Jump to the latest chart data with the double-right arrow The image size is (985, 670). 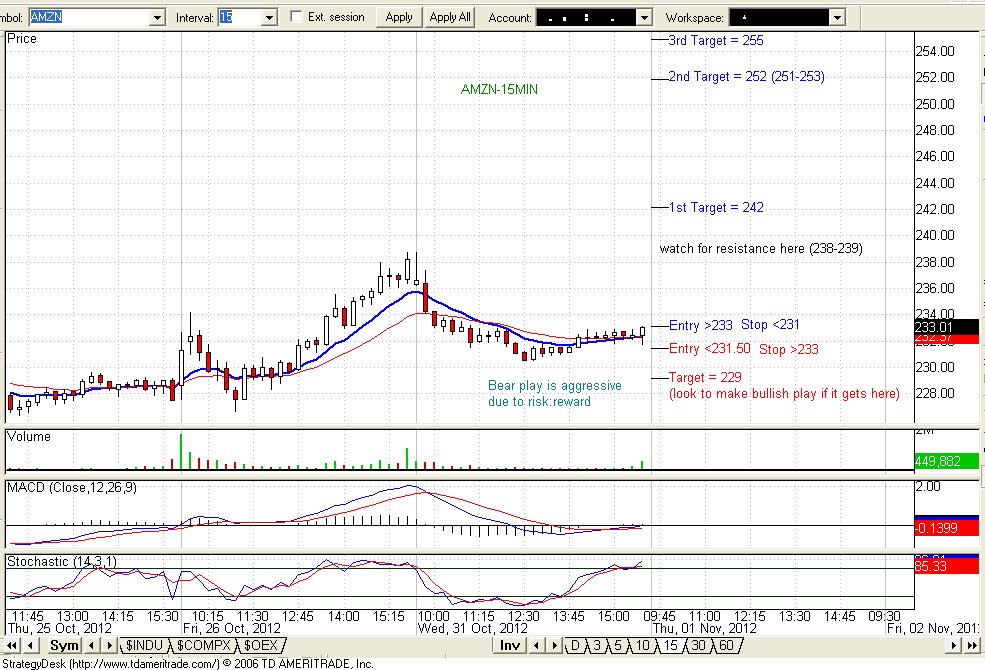pos(972,645)
